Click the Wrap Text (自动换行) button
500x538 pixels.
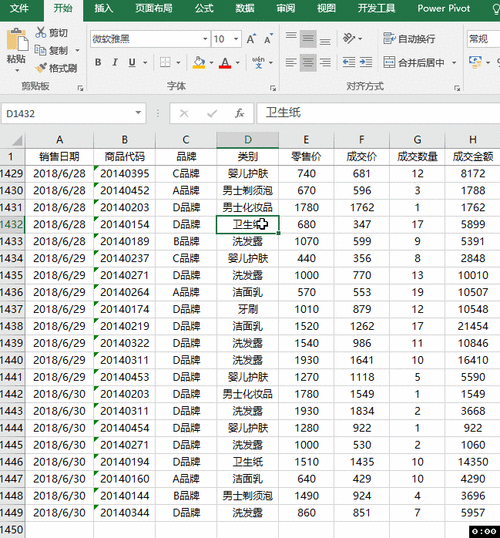click(x=409, y=39)
